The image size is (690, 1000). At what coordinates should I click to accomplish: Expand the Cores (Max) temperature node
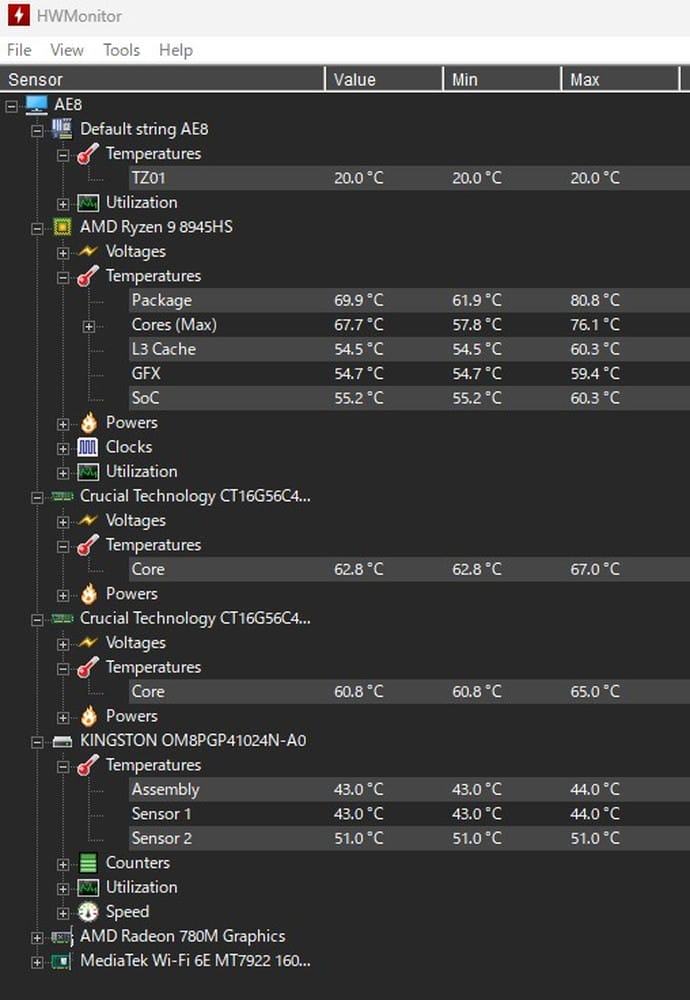click(89, 326)
